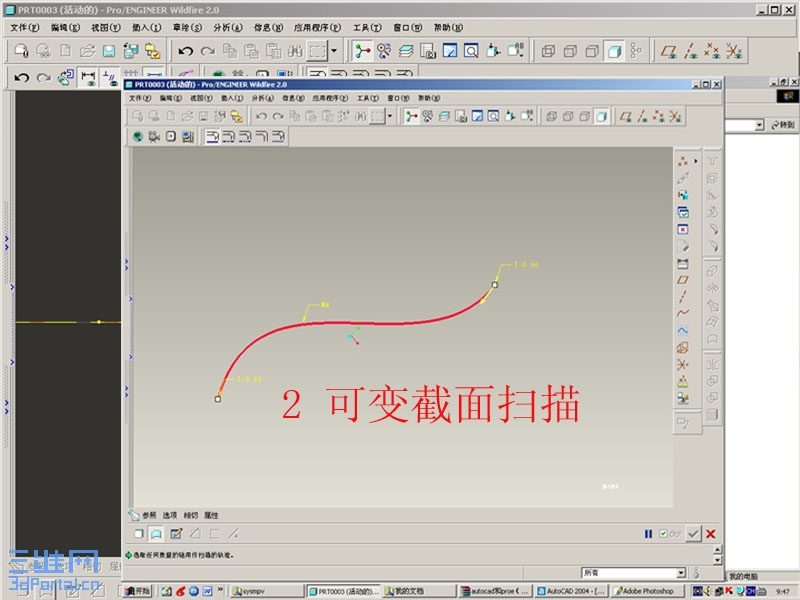Open the 所有 selection filter dropdown
Image resolution: width=800 pixels, height=600 pixels.
tap(681, 573)
